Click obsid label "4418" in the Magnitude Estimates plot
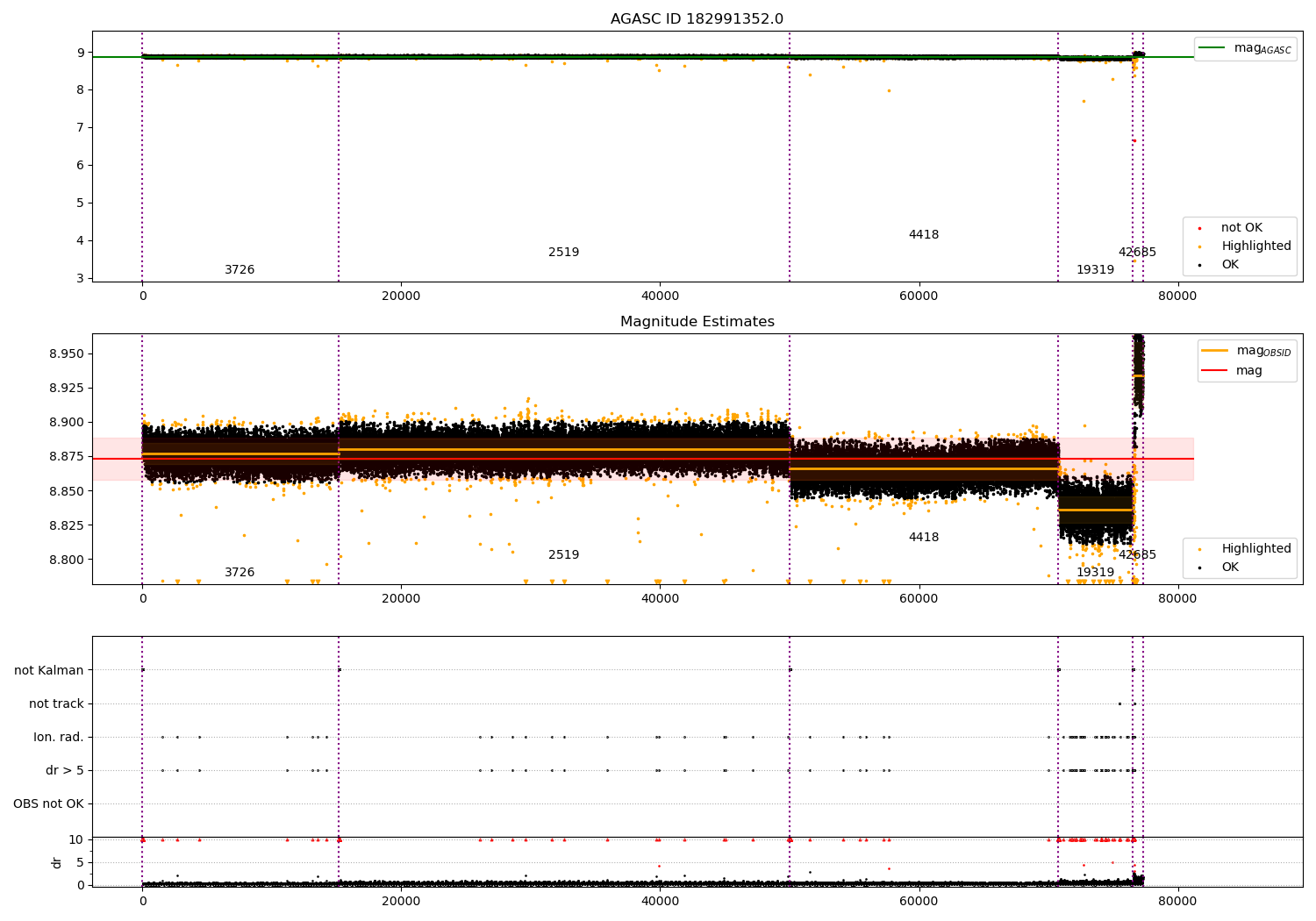This screenshot has width=1316, height=921. (x=924, y=538)
